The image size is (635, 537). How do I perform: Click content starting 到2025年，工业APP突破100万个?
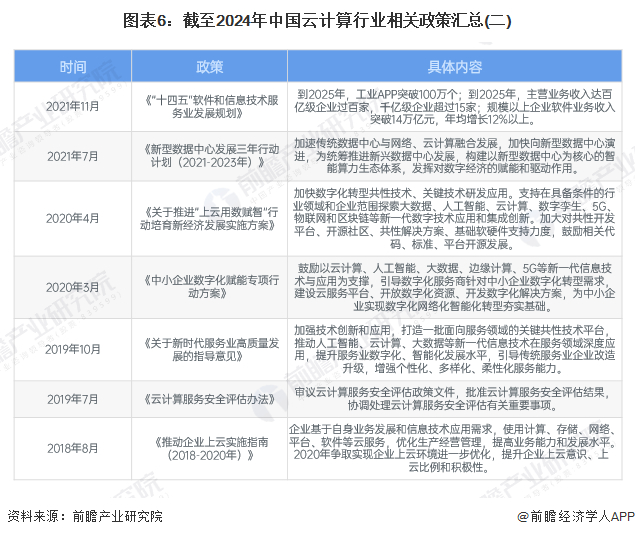coord(455,107)
